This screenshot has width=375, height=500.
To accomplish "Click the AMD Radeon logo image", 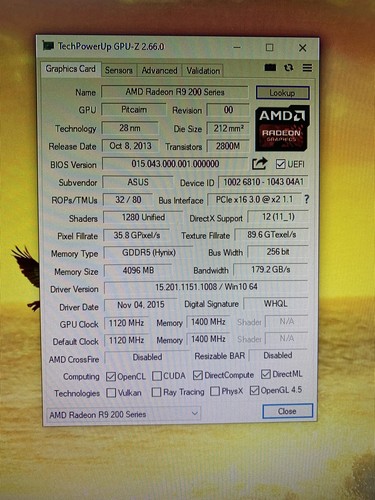I will (x=282, y=128).
